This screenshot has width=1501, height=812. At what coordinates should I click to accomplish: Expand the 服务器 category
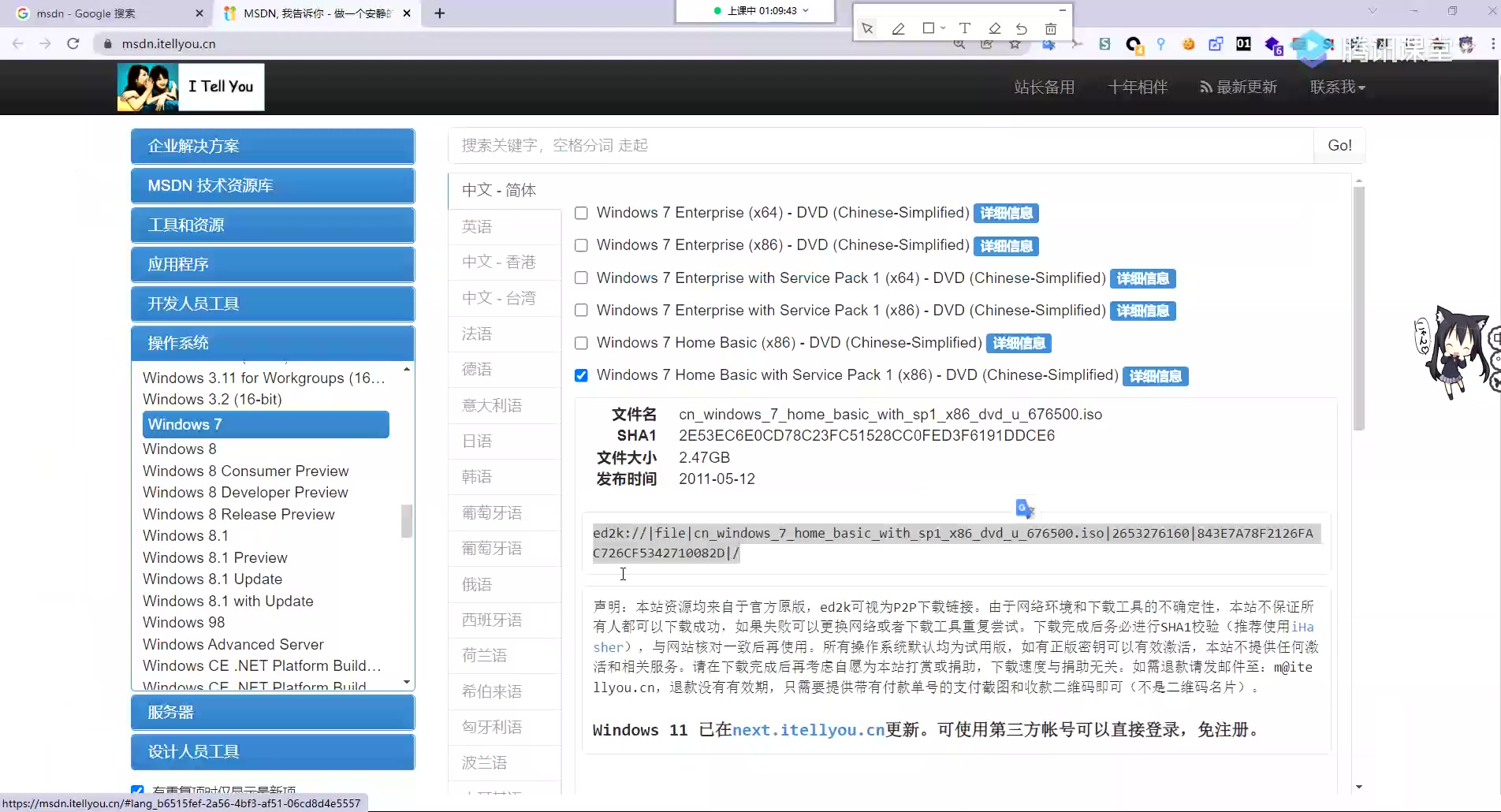tap(273, 713)
